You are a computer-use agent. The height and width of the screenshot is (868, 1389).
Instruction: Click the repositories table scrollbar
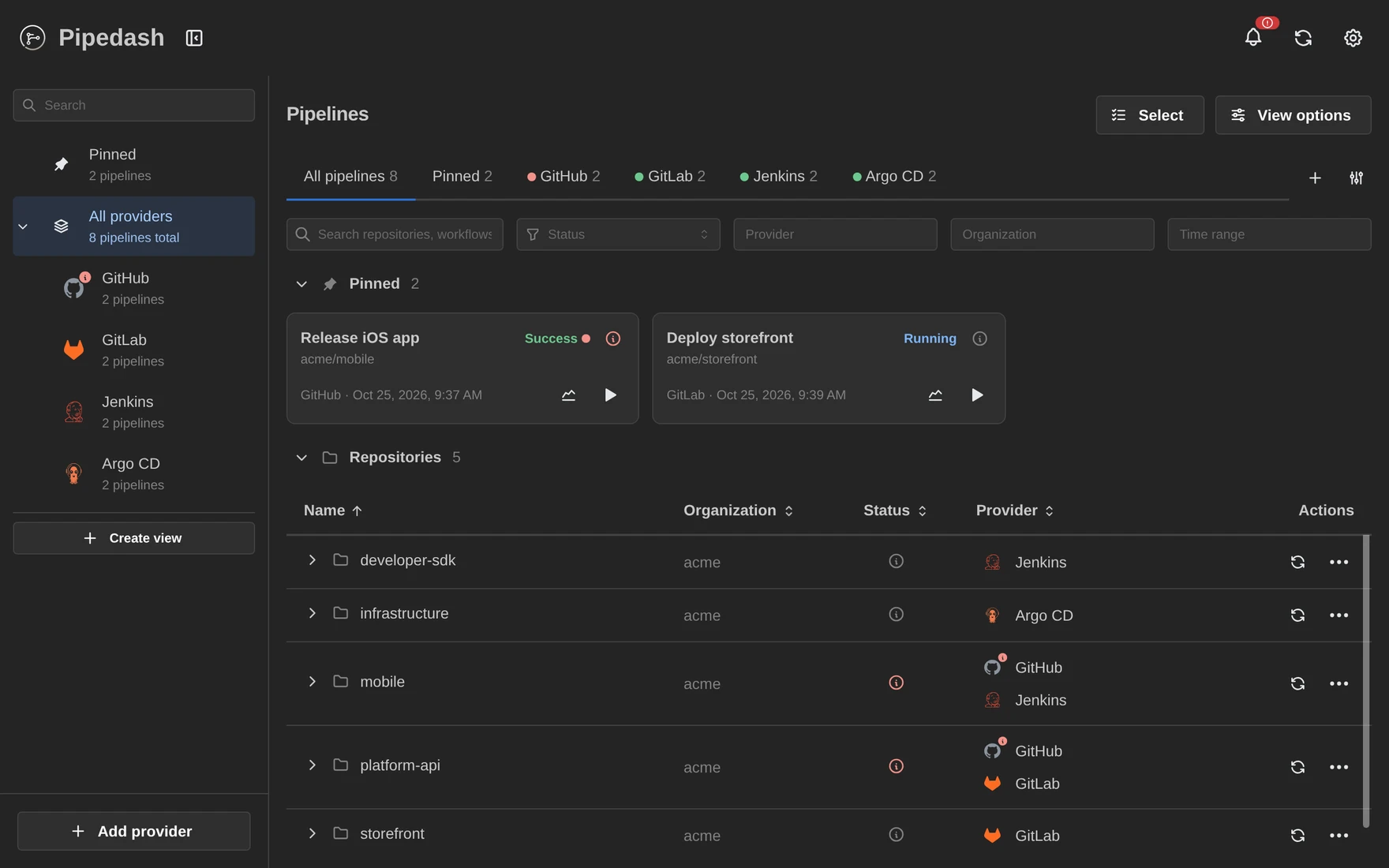pyautogui.click(x=1366, y=682)
